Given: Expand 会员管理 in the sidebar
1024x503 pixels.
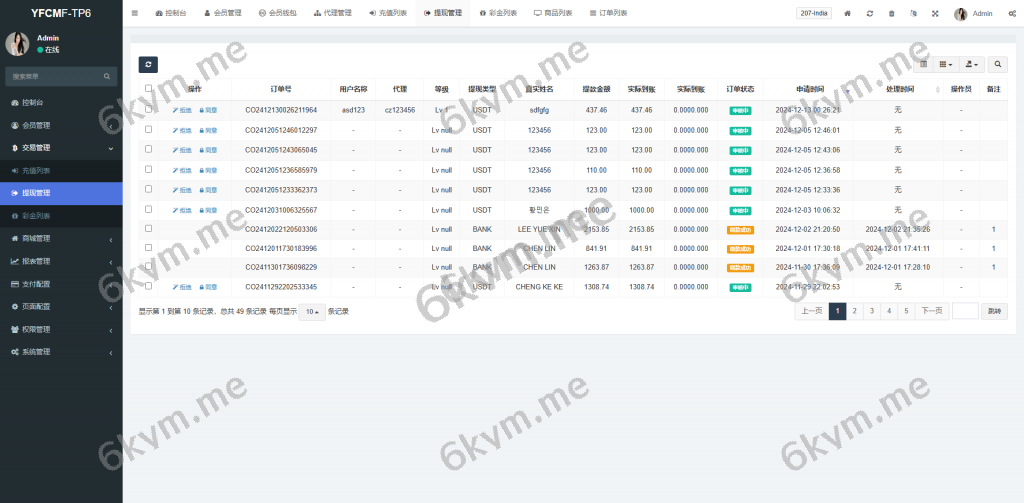Looking at the screenshot, I should click(x=61, y=125).
